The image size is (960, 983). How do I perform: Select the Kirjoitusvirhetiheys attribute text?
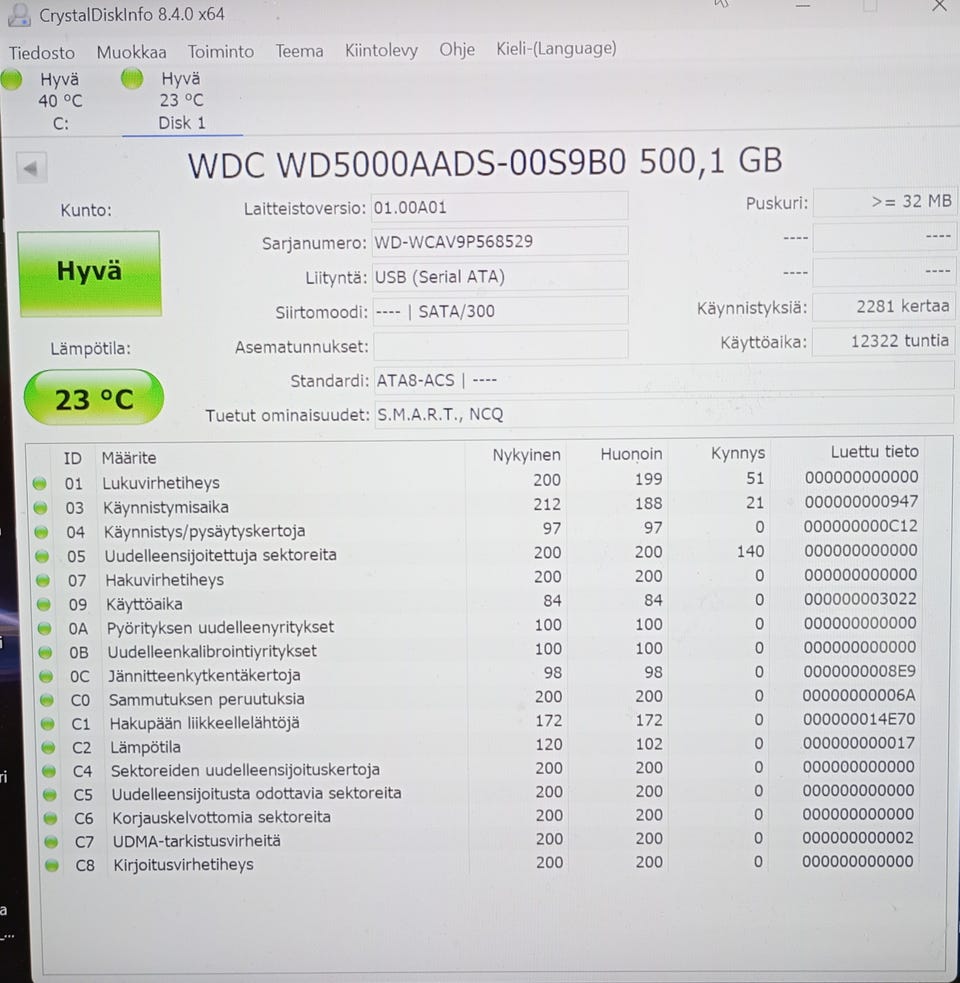tap(183, 865)
